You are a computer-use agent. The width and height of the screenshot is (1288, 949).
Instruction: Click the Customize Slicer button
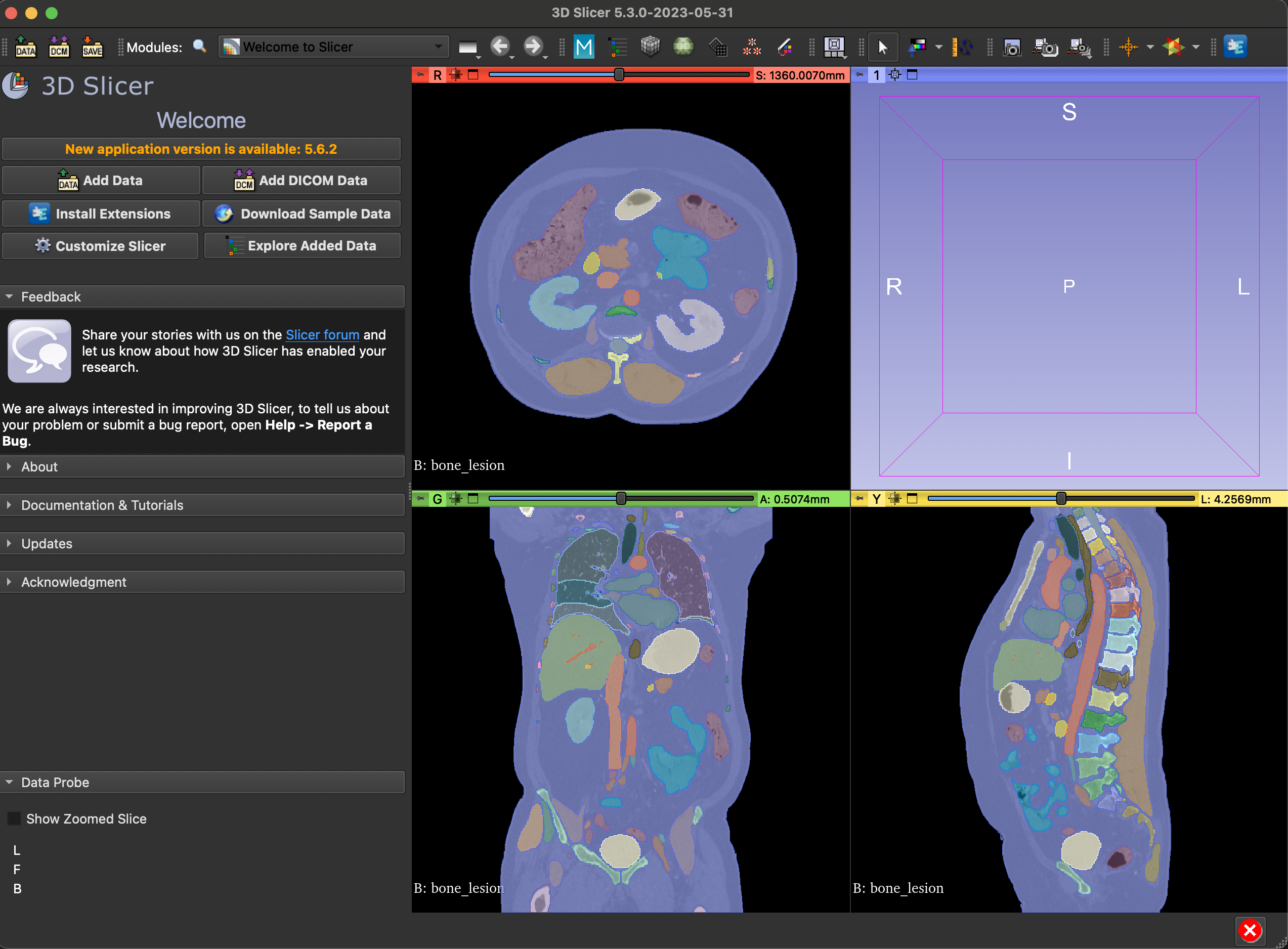coord(101,246)
